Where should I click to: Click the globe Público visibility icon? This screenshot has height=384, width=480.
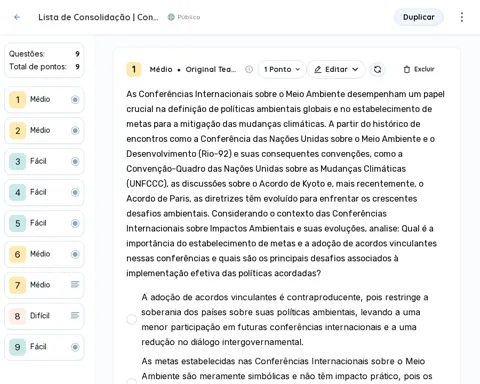(171, 17)
